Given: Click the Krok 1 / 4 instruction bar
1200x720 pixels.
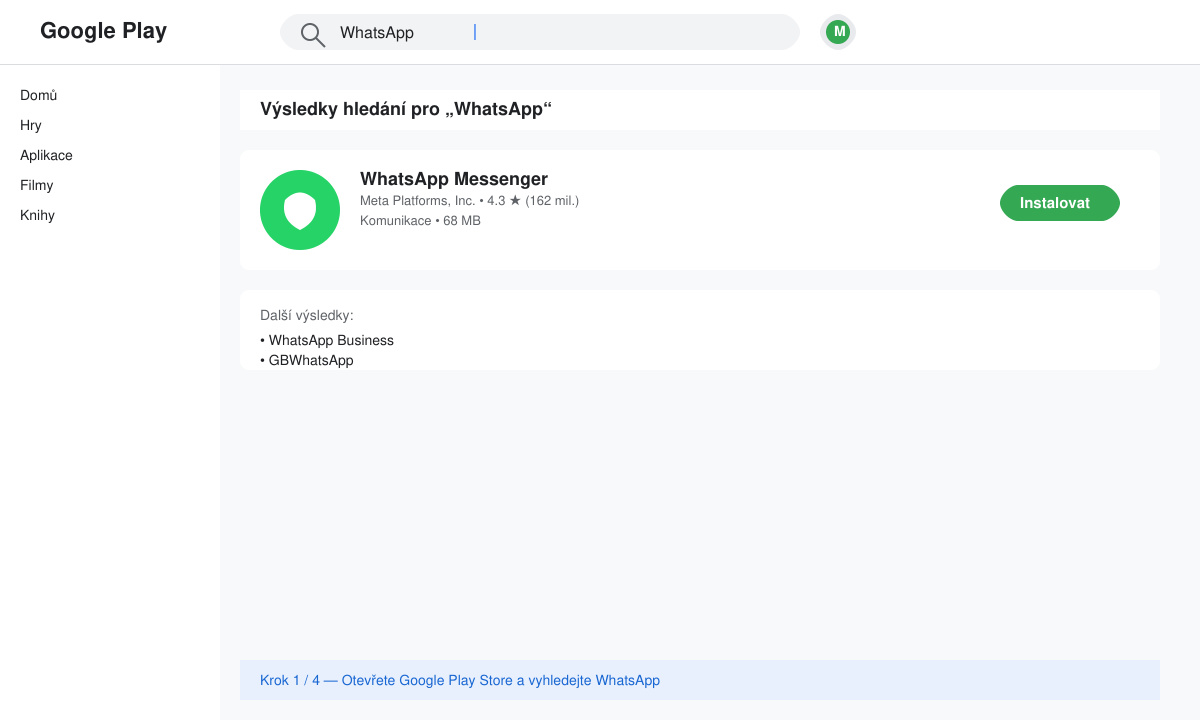Looking at the screenshot, I should 700,680.
